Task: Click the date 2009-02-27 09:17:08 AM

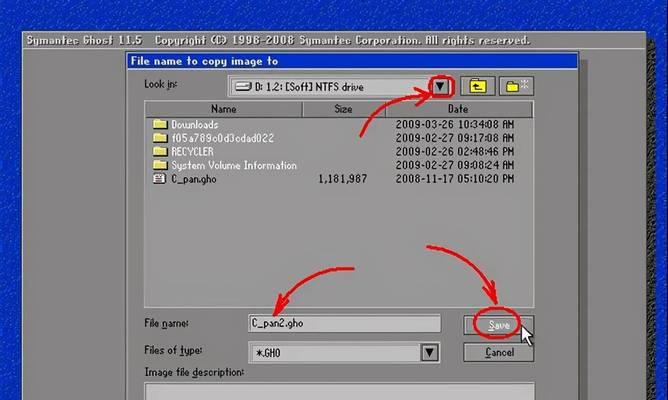Action: tap(455, 138)
